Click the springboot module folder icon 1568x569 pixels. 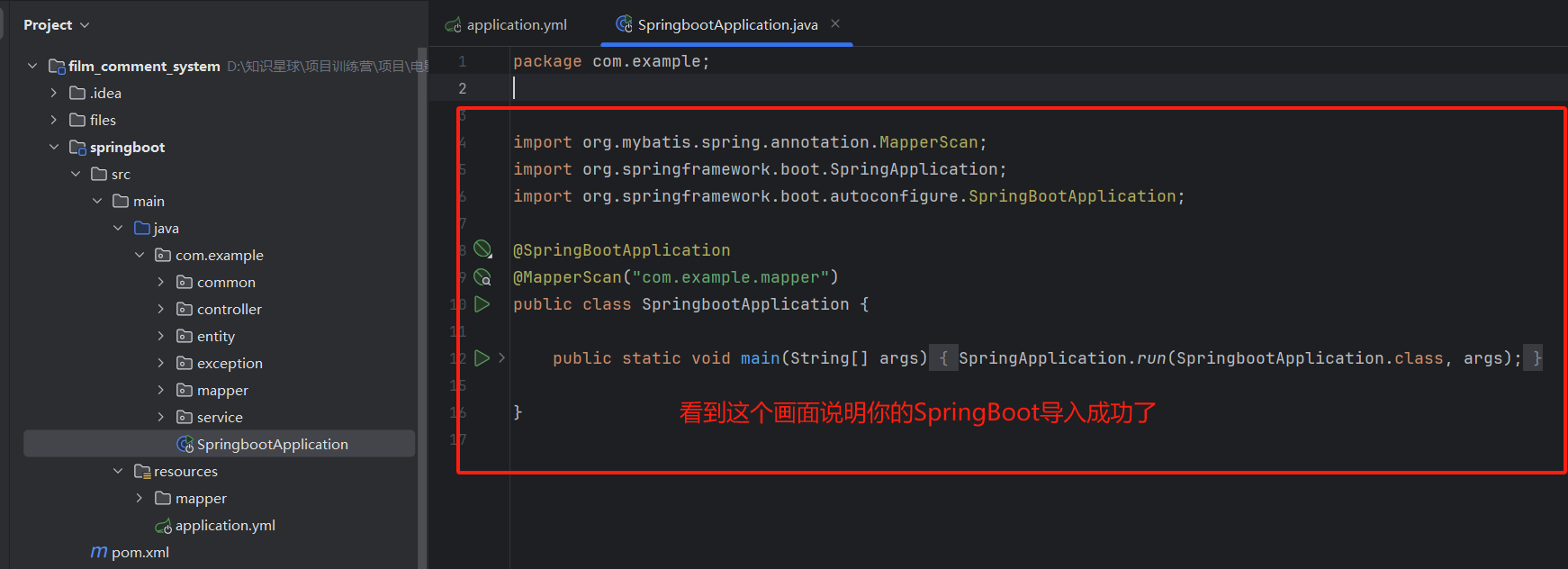(78, 148)
